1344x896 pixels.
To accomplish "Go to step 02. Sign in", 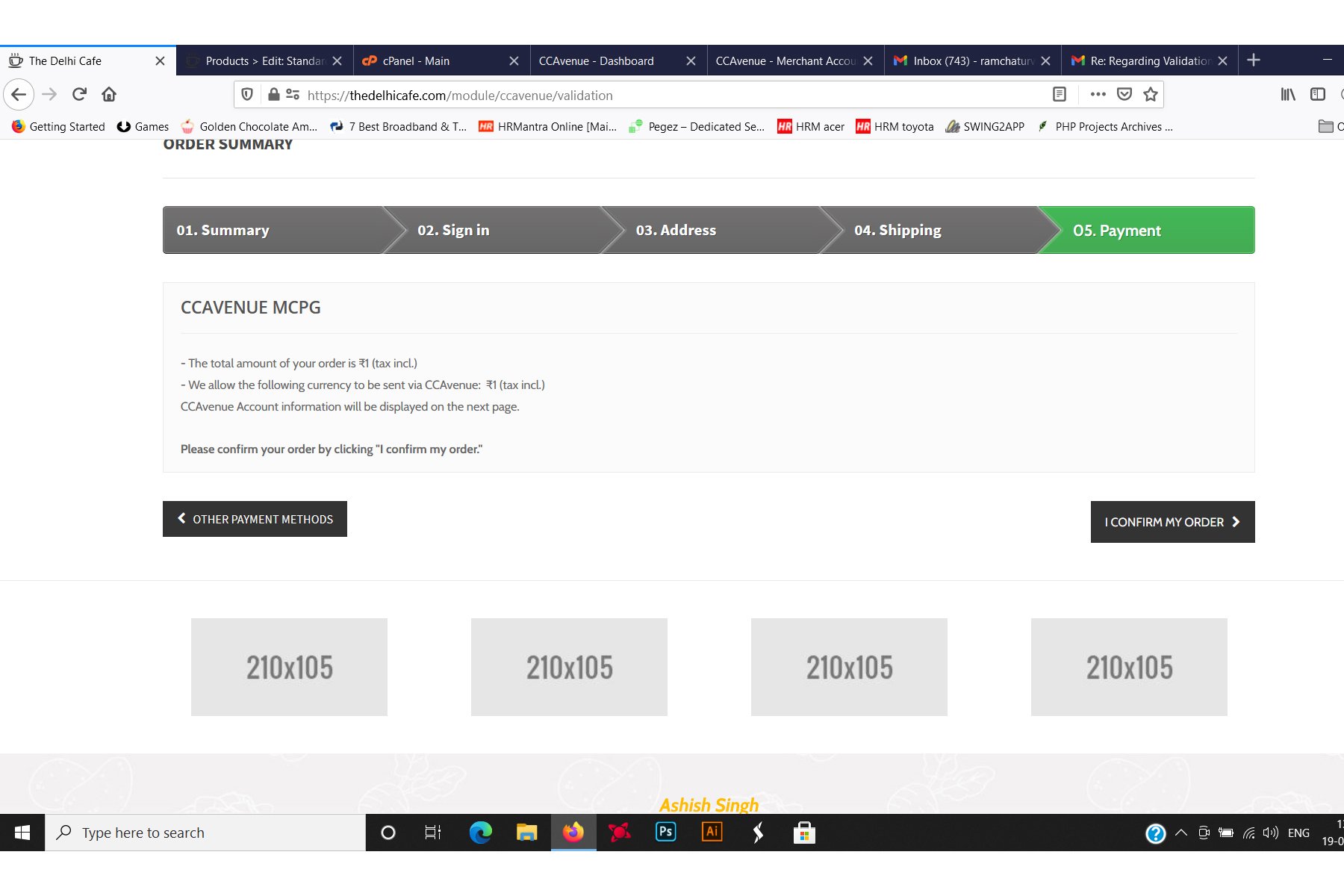I will click(493, 230).
